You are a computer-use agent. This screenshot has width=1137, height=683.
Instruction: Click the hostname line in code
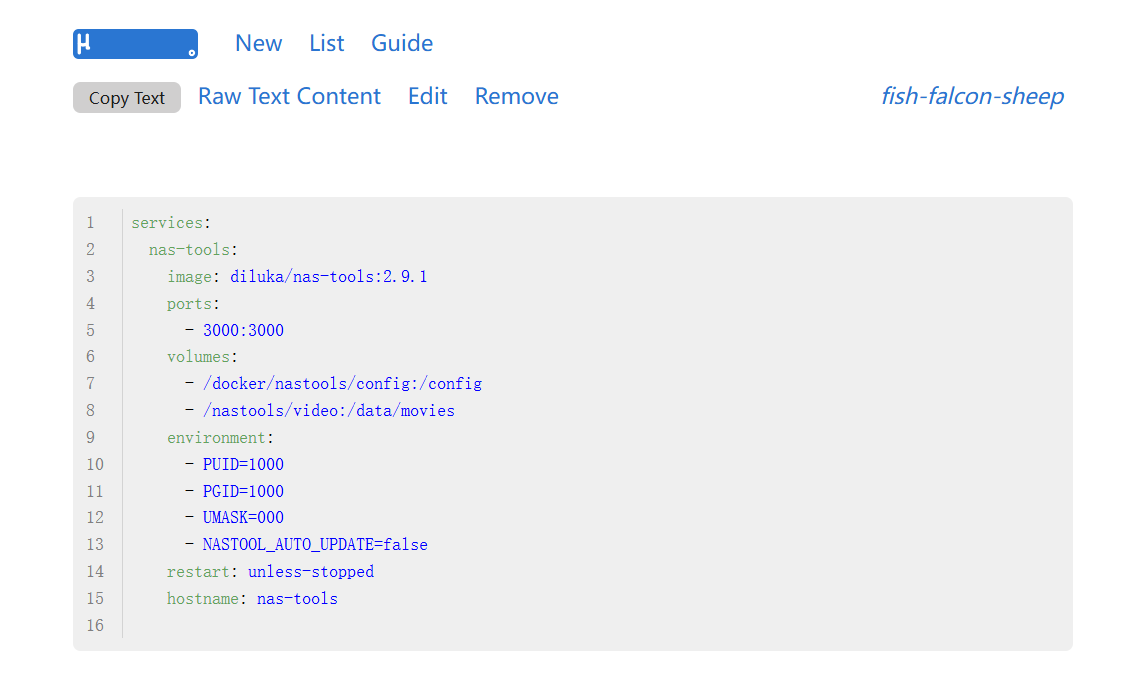point(252,599)
